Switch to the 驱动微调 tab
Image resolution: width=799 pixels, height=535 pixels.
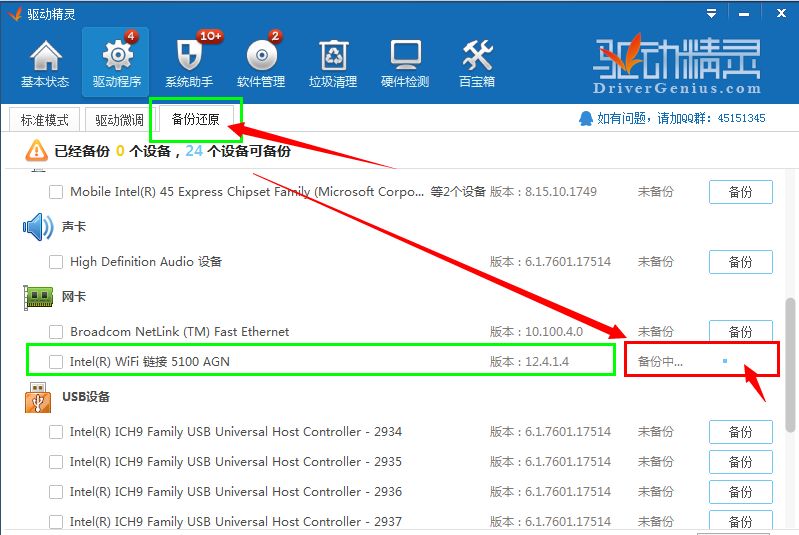click(119, 120)
